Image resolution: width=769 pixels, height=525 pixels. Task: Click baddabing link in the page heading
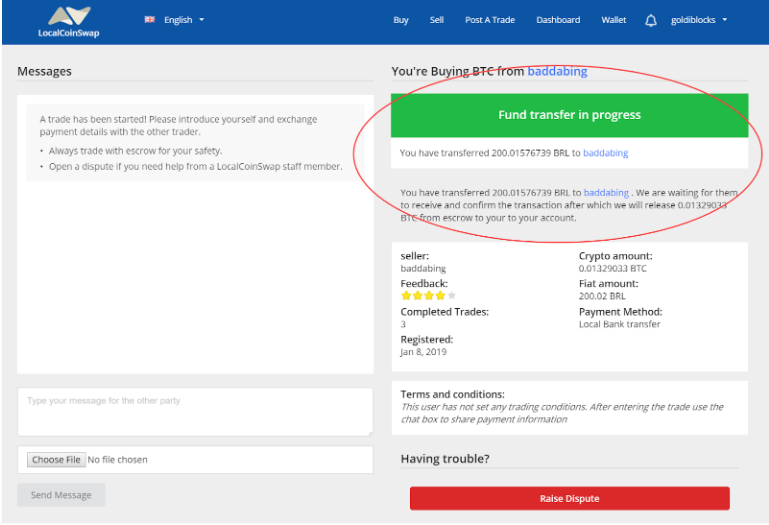(x=557, y=71)
